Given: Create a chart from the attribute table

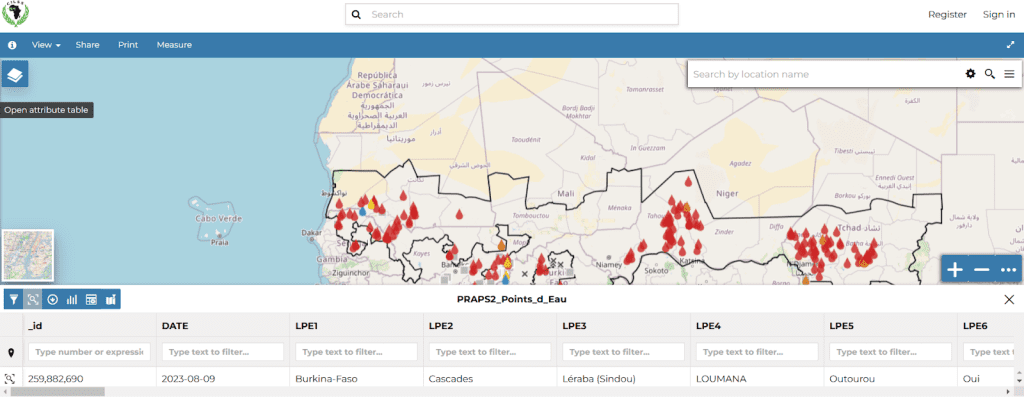Looking at the screenshot, I should coord(72,300).
